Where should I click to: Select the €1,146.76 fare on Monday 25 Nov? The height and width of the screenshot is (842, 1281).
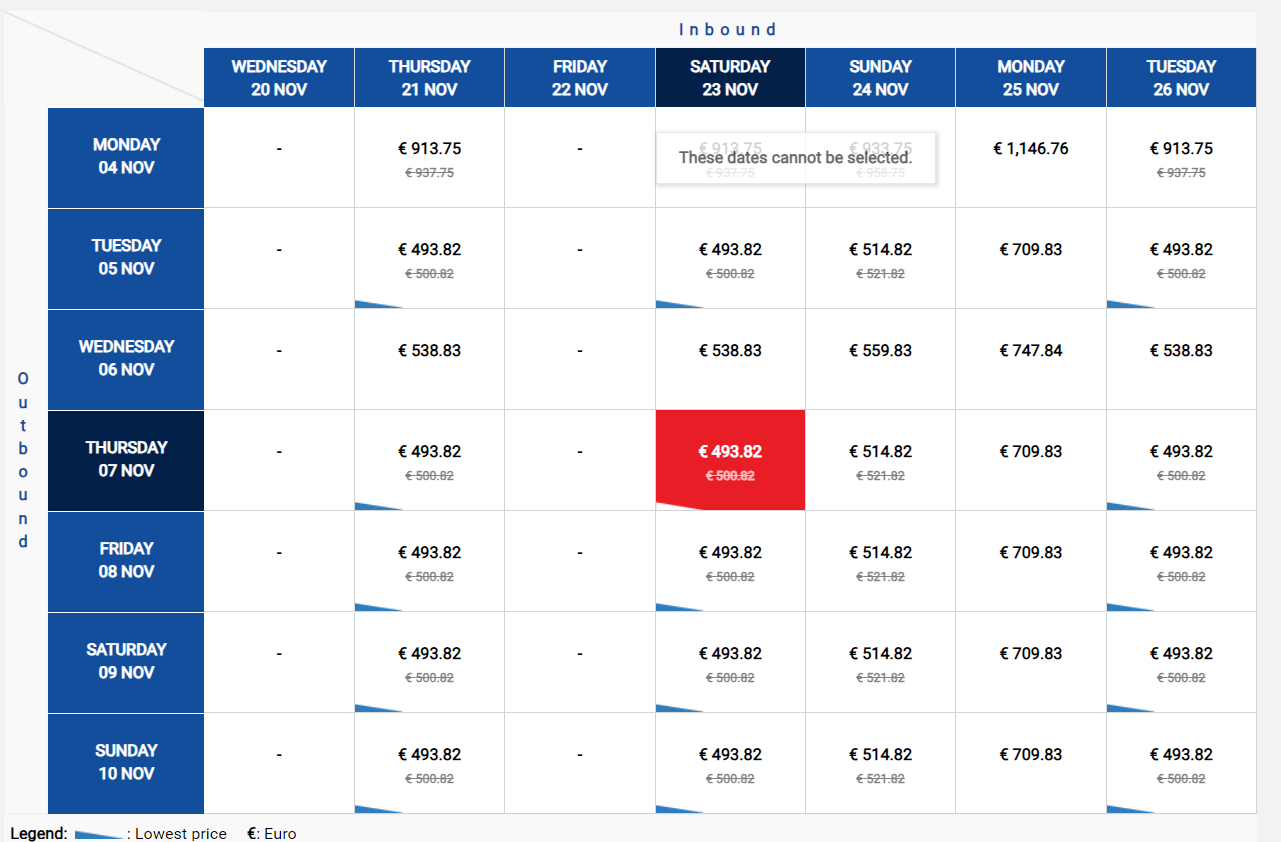coord(1030,158)
